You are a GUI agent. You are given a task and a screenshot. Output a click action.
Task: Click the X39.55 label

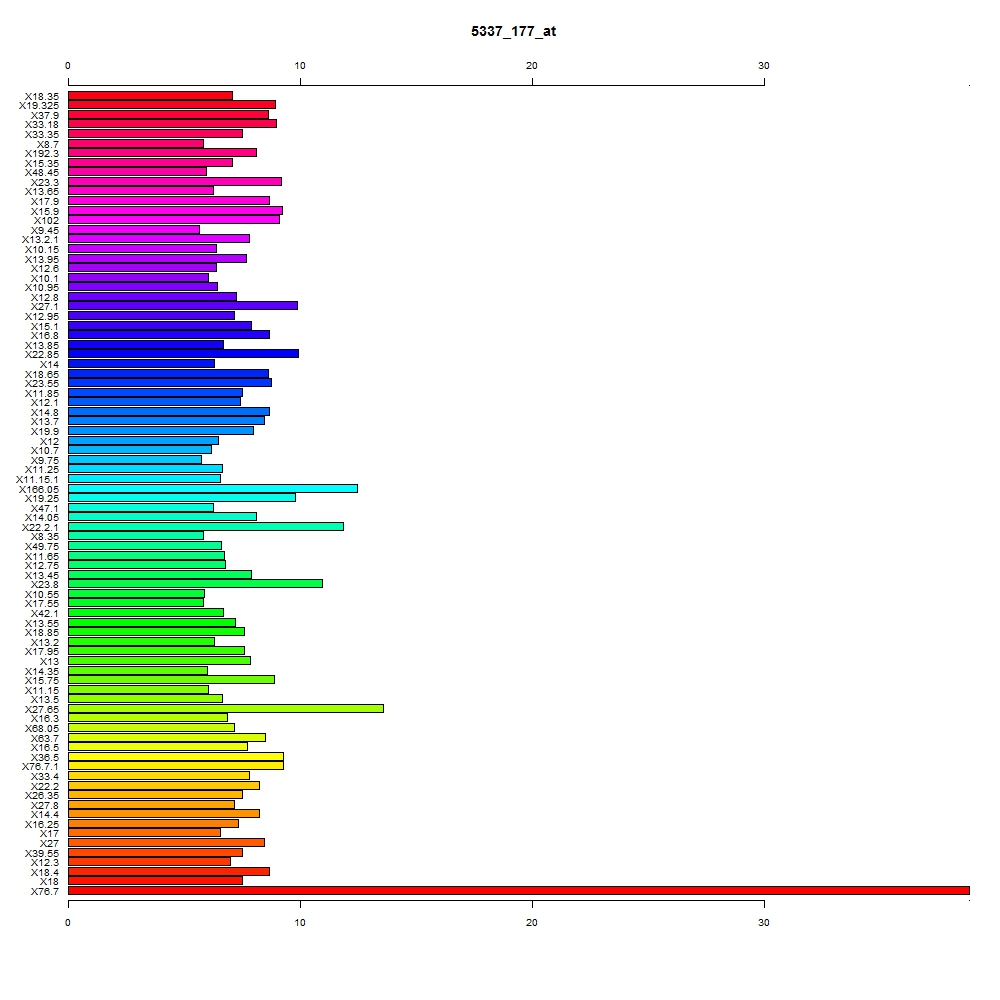[42, 853]
